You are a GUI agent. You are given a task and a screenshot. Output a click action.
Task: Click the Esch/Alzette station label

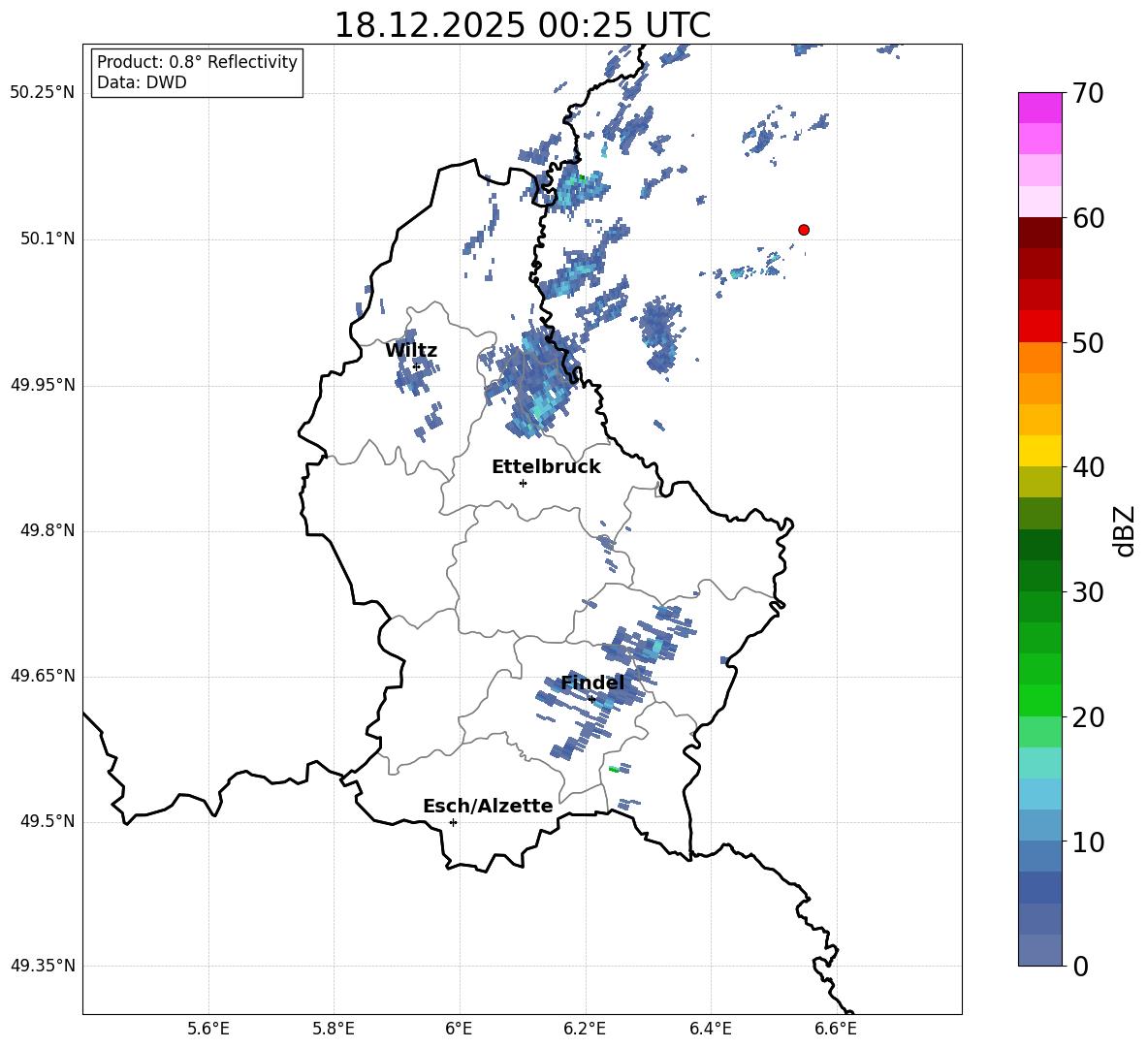(x=488, y=806)
